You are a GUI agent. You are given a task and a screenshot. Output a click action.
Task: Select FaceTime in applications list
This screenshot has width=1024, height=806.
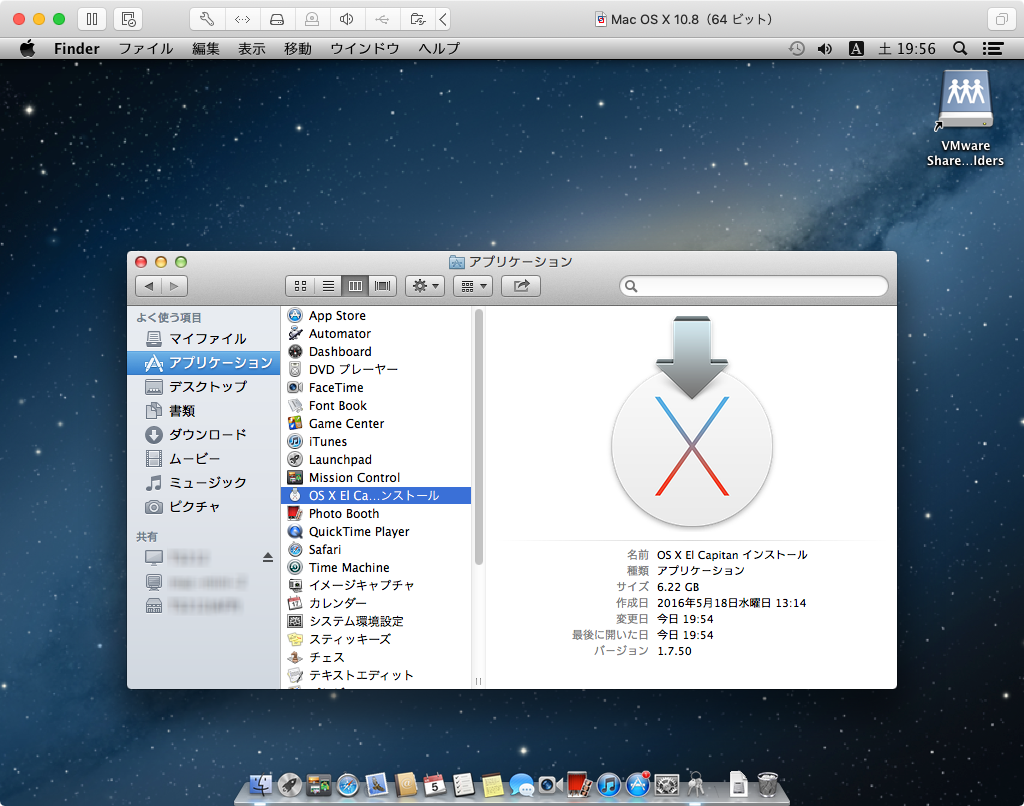click(x=376, y=387)
